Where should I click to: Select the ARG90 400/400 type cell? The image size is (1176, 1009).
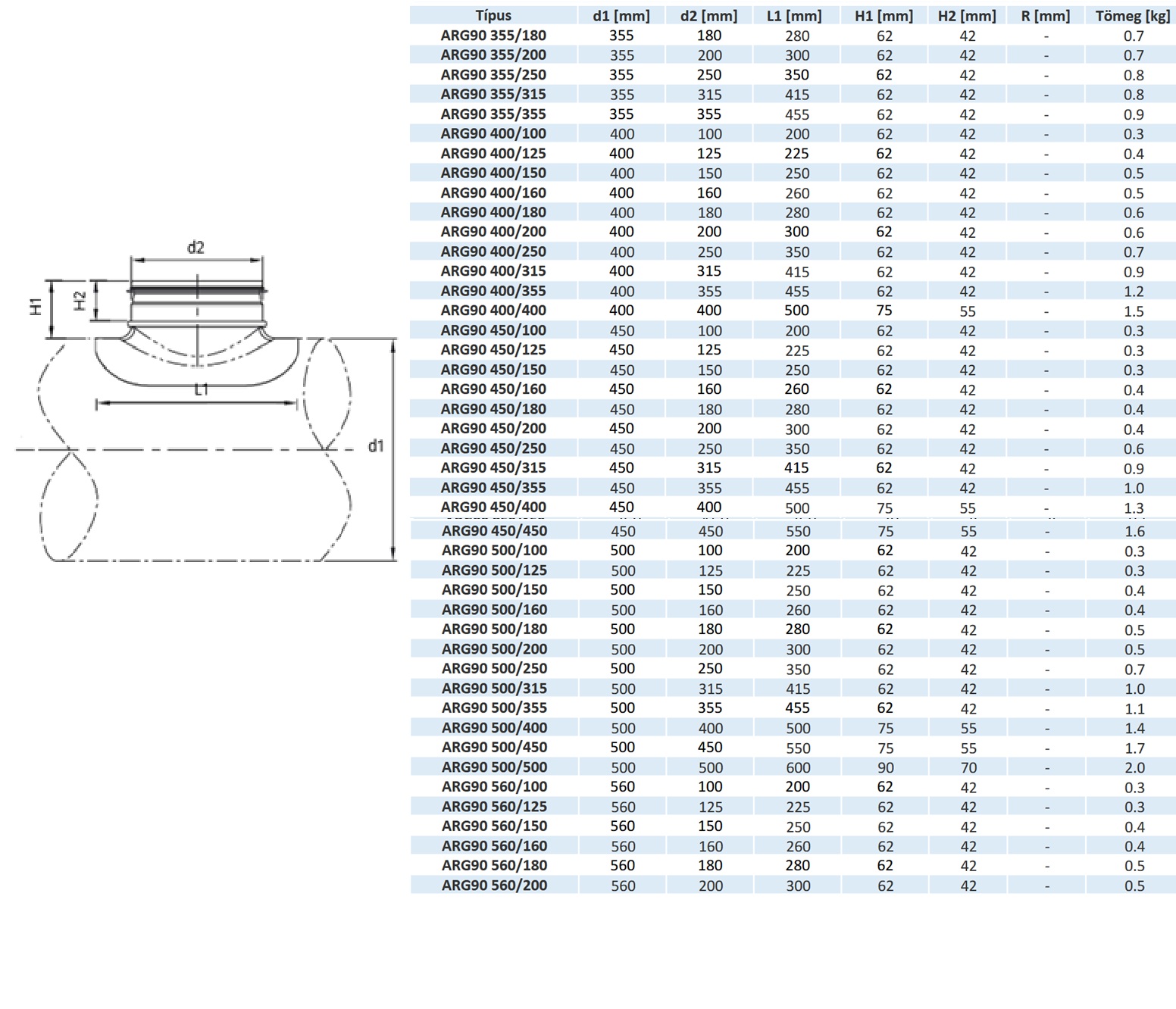493,311
